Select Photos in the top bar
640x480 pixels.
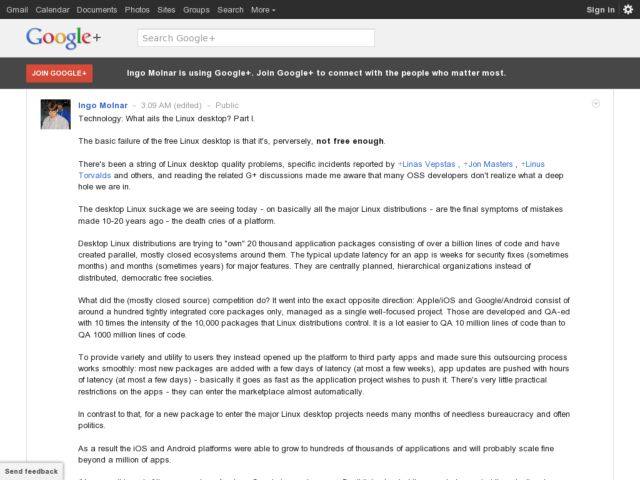tap(138, 9)
